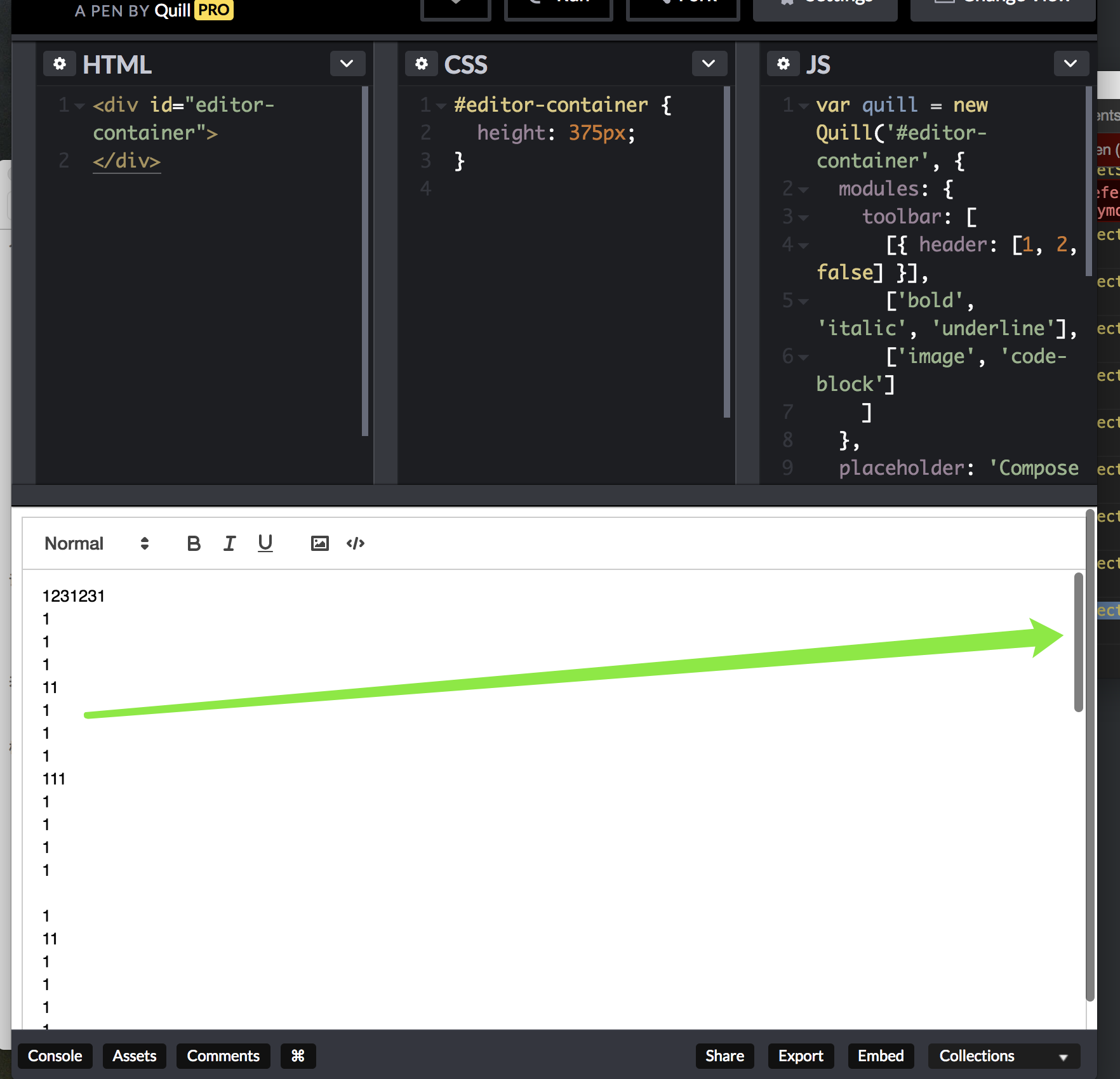Open the keyboard shortcuts command palette
1120x1079 pixels.
click(x=298, y=1056)
